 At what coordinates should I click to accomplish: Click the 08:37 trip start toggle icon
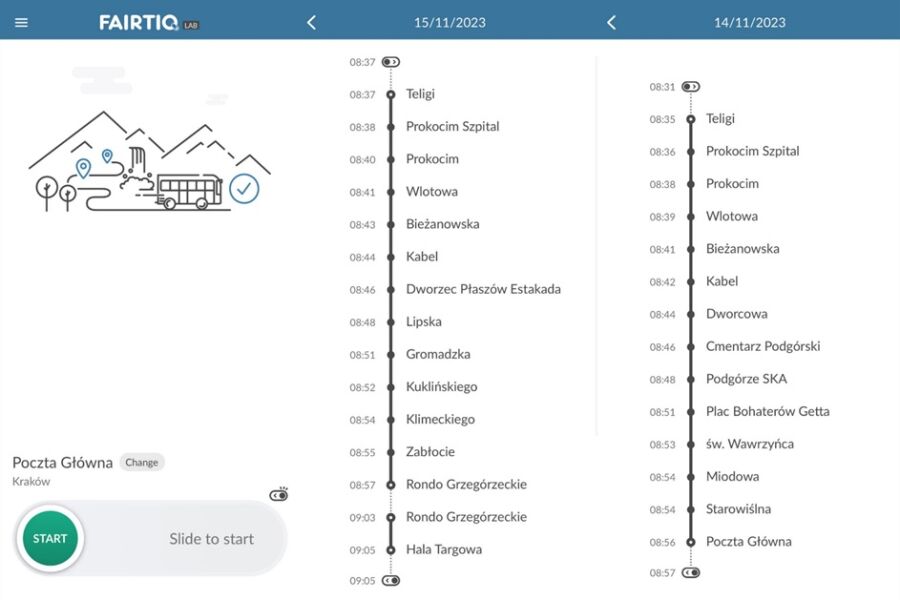[391, 62]
